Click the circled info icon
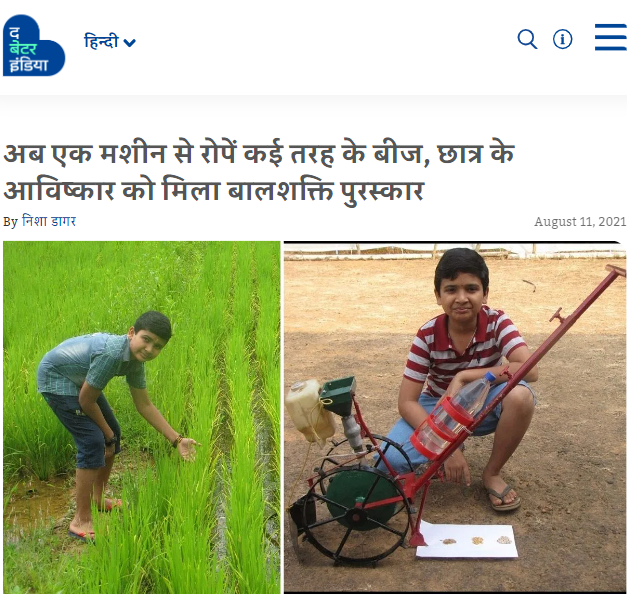Image resolution: width=627 pixels, height=615 pixels. [562, 39]
